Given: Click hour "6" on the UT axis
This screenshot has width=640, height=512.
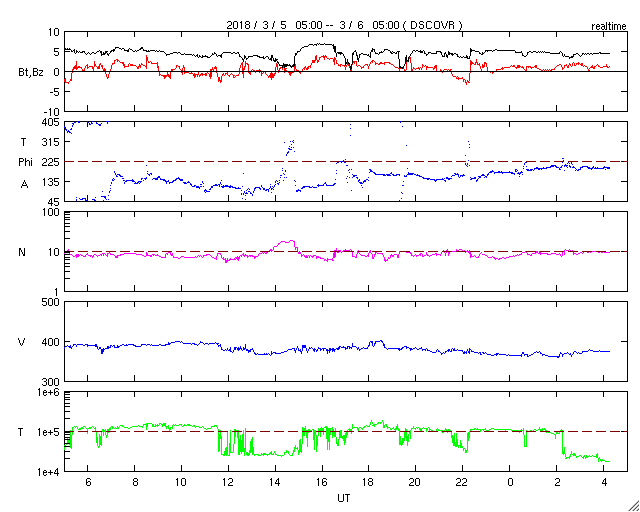Looking at the screenshot, I should click(x=88, y=482).
